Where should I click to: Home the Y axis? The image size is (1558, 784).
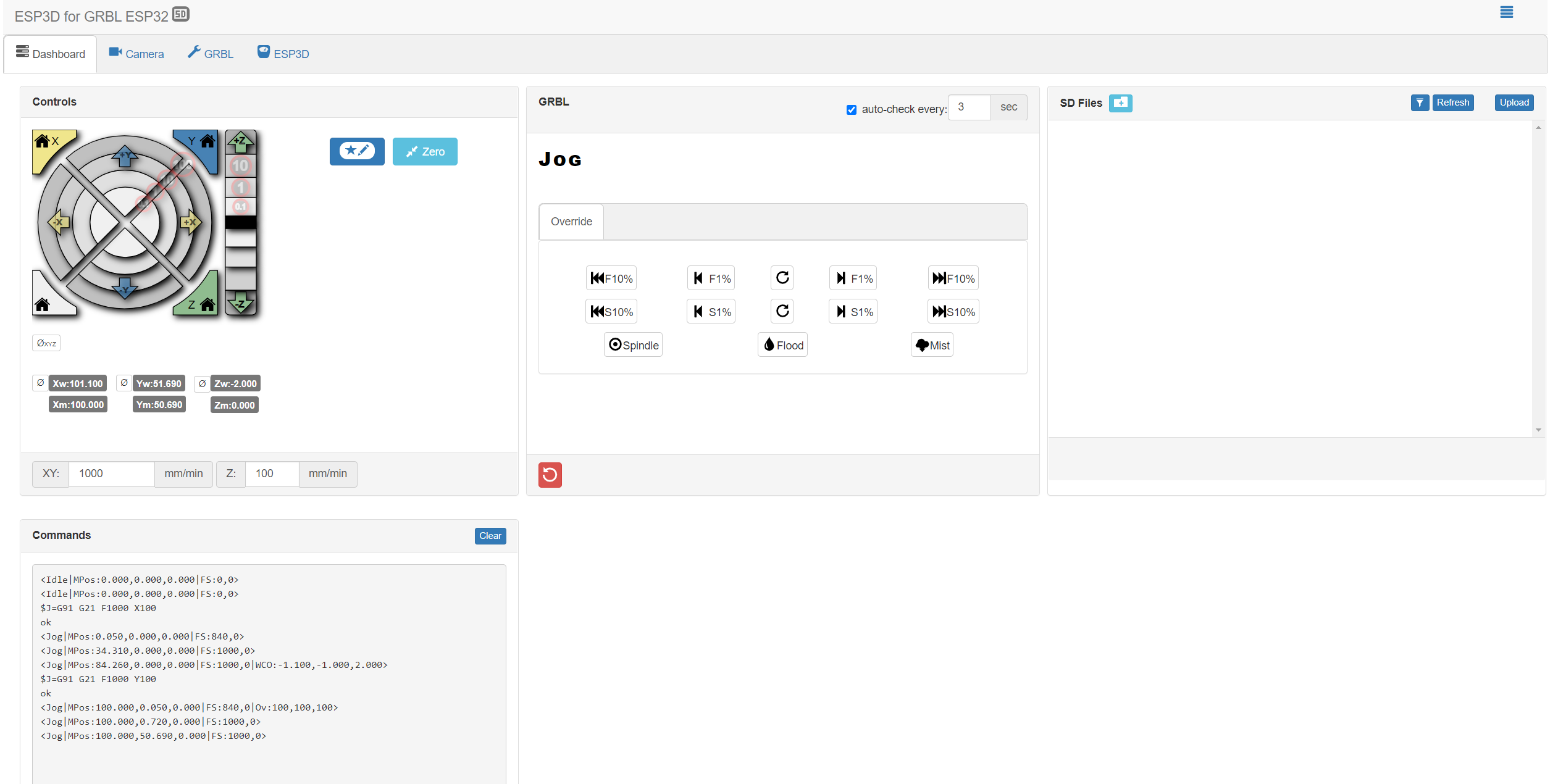click(x=203, y=146)
